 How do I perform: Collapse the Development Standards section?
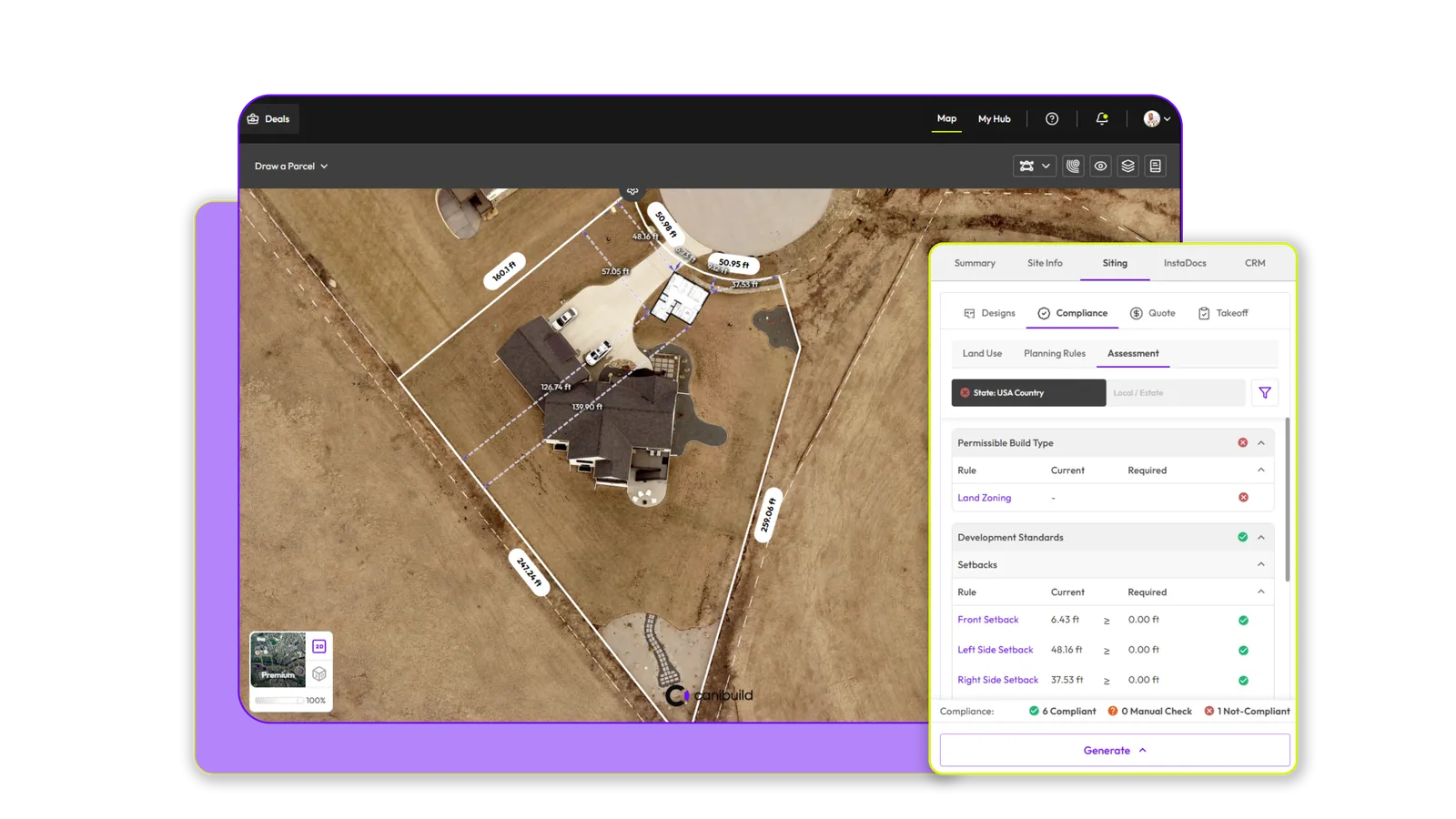[x=1261, y=538]
